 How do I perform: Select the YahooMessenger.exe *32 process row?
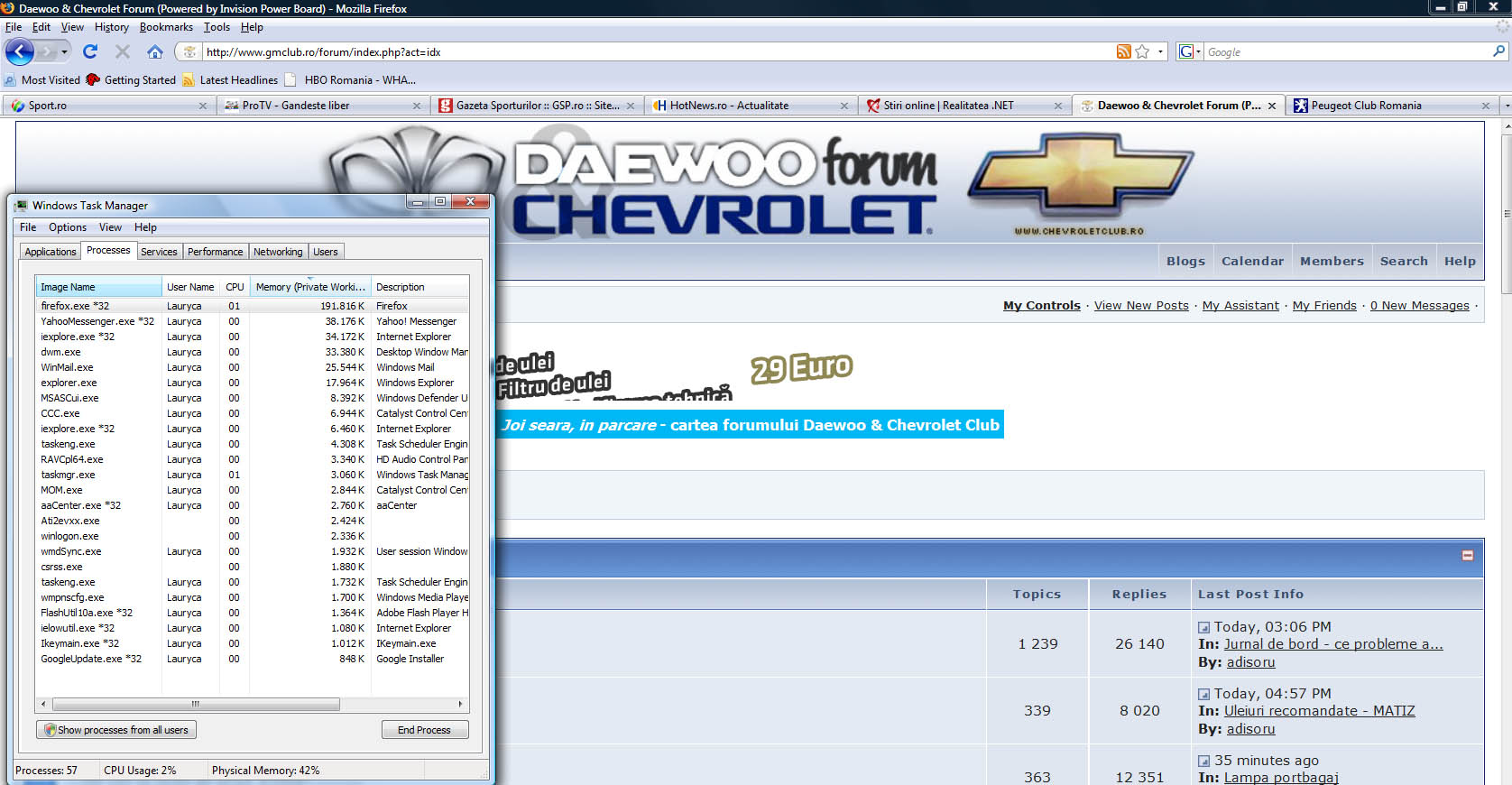[x=253, y=321]
